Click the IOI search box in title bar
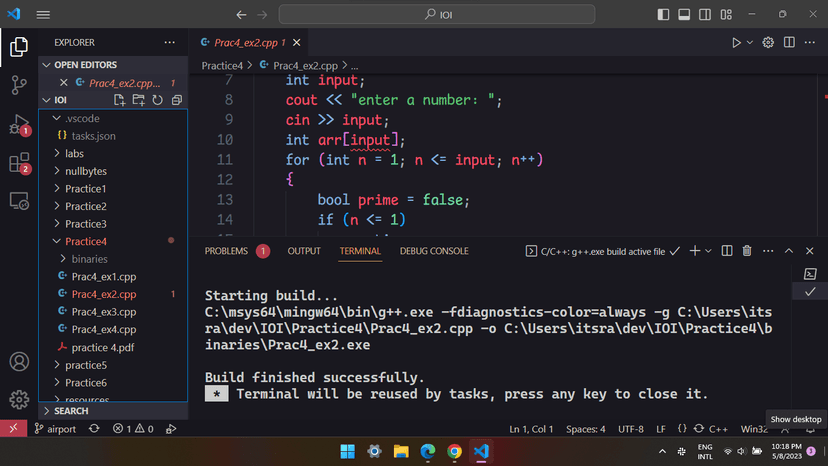The image size is (828, 466). pyautogui.click(x=439, y=14)
